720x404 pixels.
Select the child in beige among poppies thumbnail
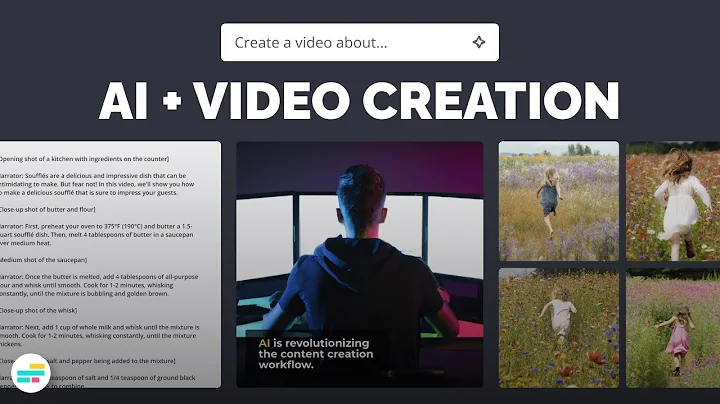tap(559, 328)
